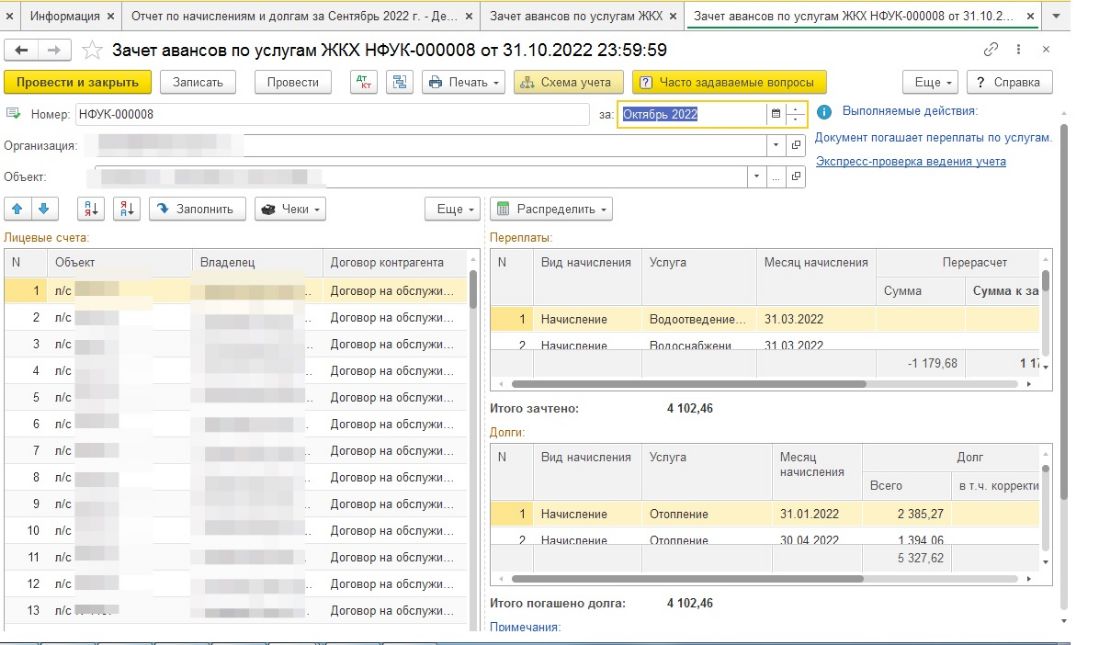
Task: Click the Номер input field
Action: [330, 114]
